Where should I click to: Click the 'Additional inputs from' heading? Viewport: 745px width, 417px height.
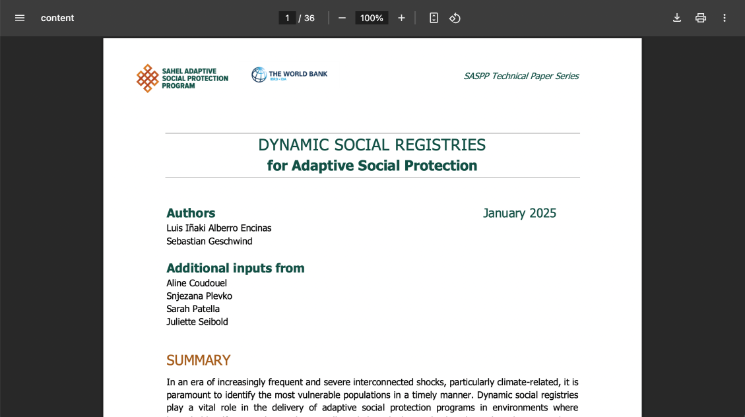[x=235, y=268]
